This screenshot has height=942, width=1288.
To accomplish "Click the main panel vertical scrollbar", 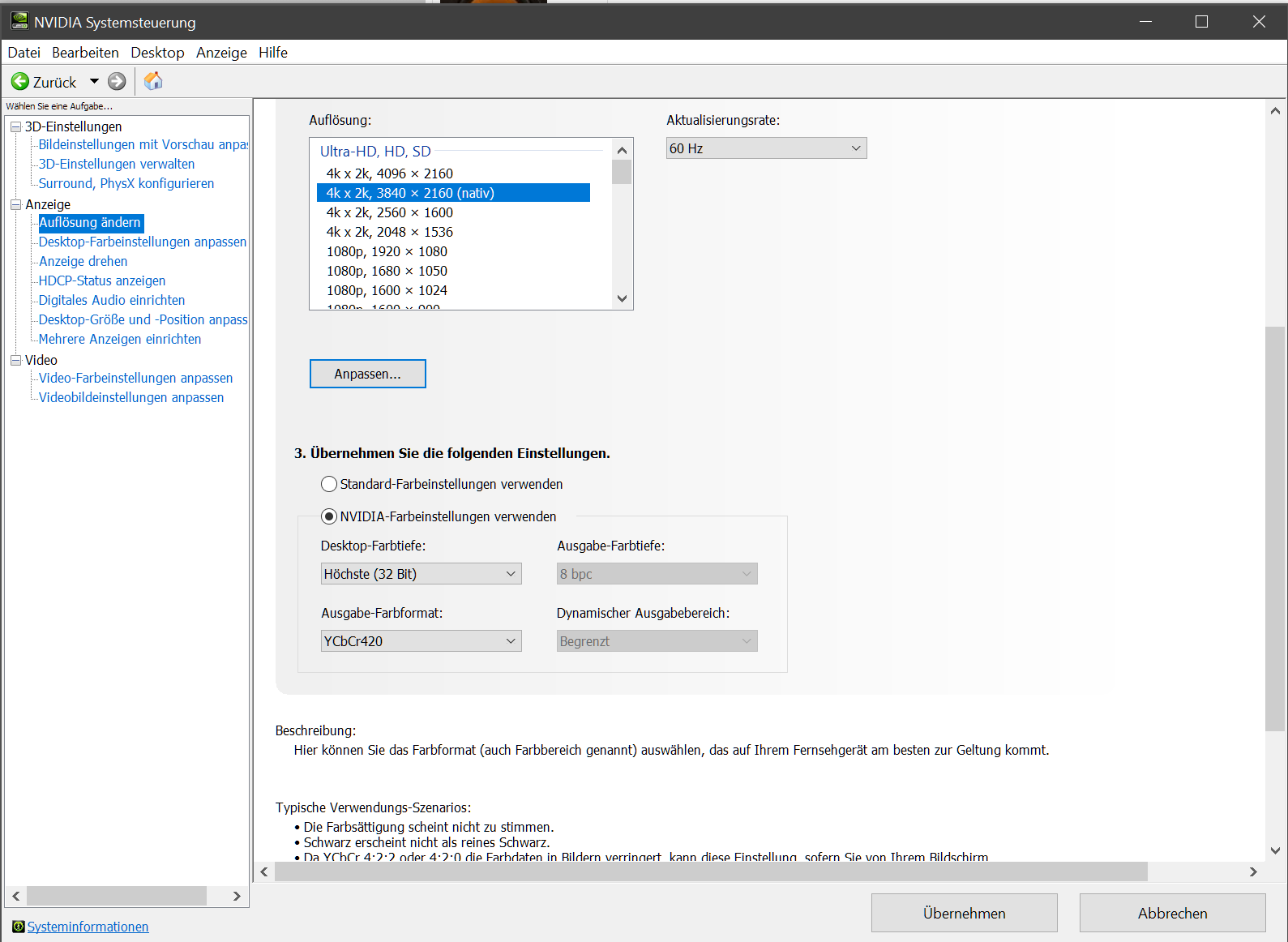I will (1275, 527).
